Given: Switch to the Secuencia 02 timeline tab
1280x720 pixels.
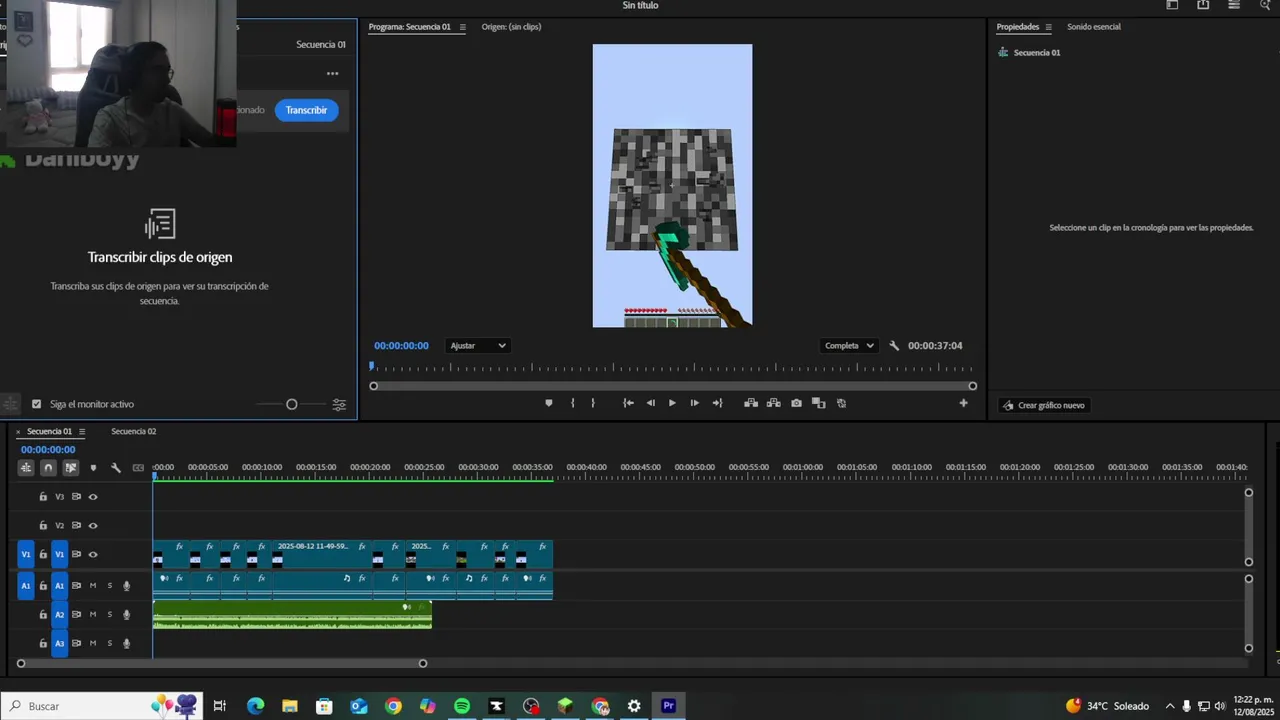Looking at the screenshot, I should click(x=133, y=432).
